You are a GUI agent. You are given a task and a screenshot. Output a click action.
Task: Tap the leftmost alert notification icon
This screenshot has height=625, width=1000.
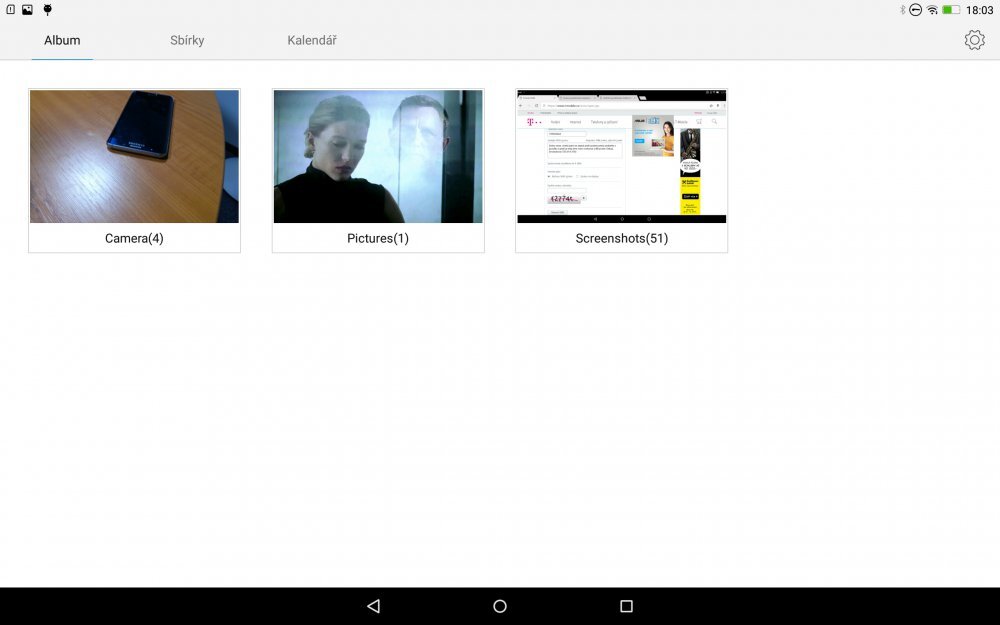click(x=10, y=10)
